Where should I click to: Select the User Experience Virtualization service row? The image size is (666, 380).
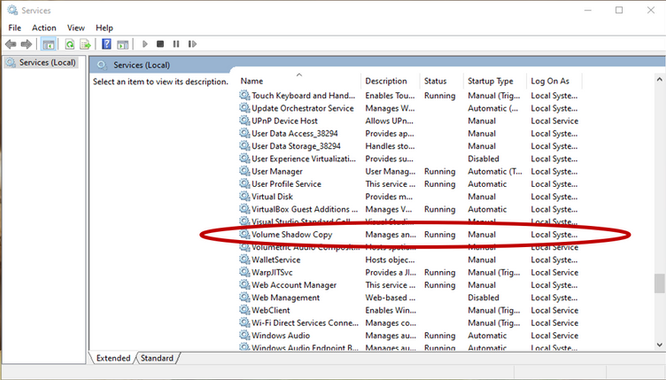pyautogui.click(x=409, y=159)
